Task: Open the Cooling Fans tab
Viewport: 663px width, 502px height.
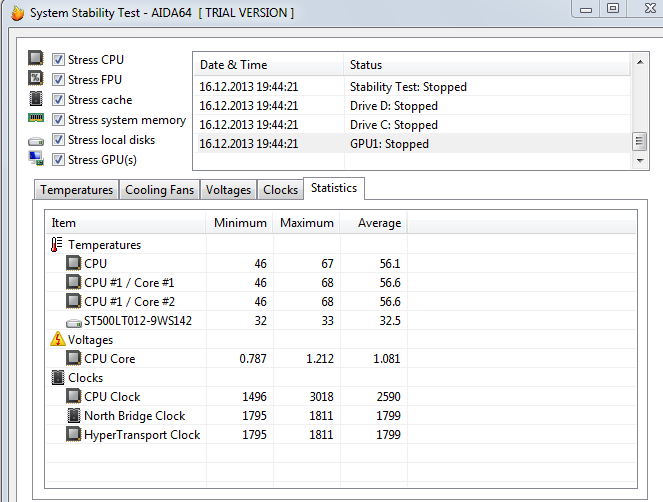Action: click(x=159, y=190)
